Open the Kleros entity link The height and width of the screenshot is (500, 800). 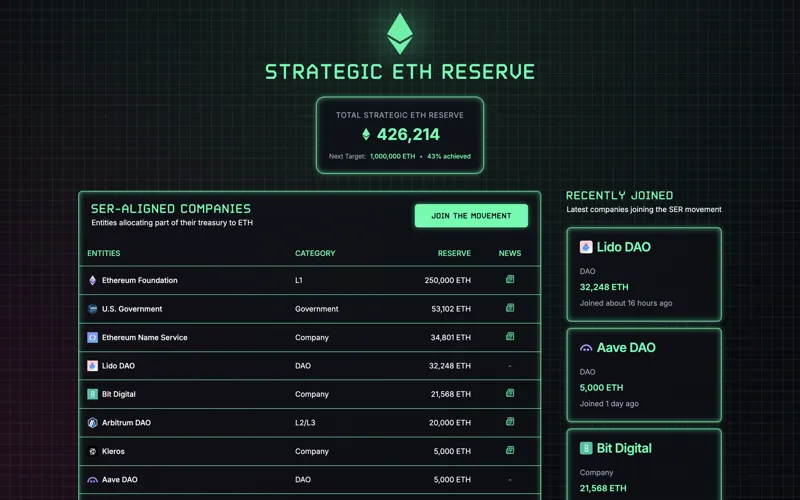(x=113, y=451)
